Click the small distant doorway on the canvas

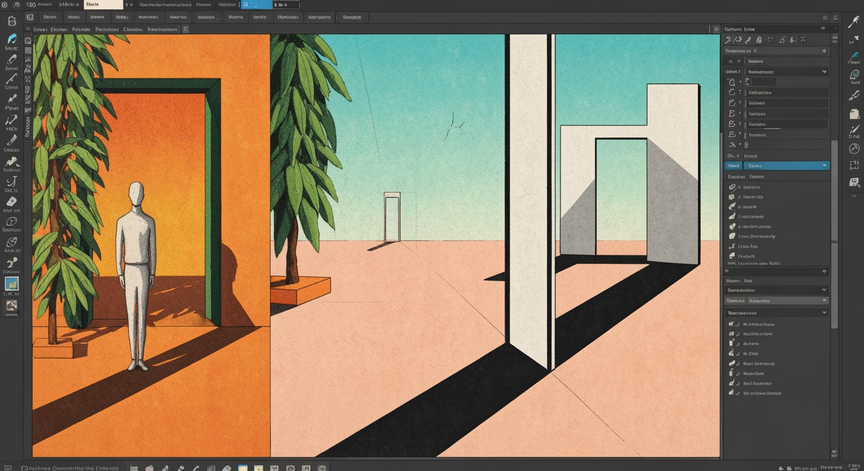pos(392,216)
